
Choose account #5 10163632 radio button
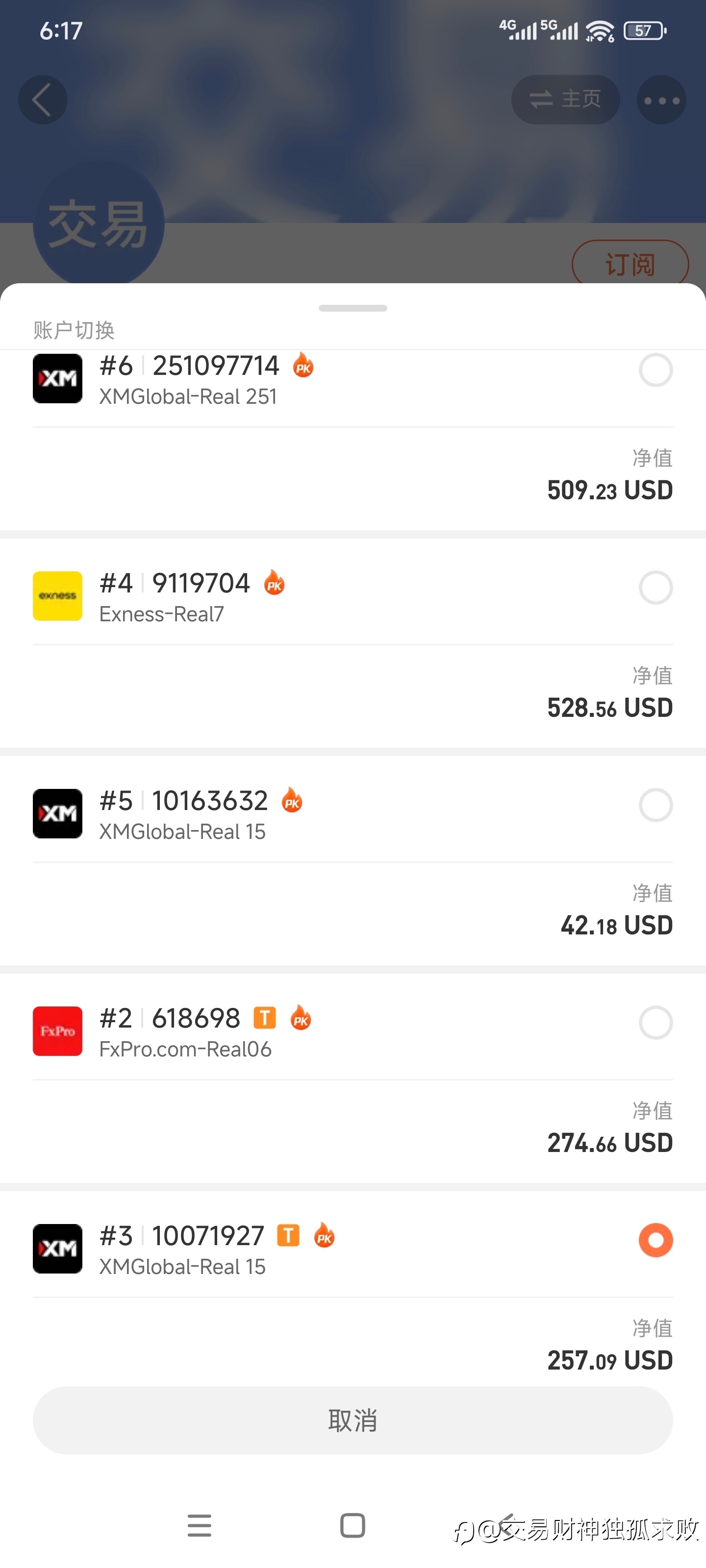(x=656, y=805)
